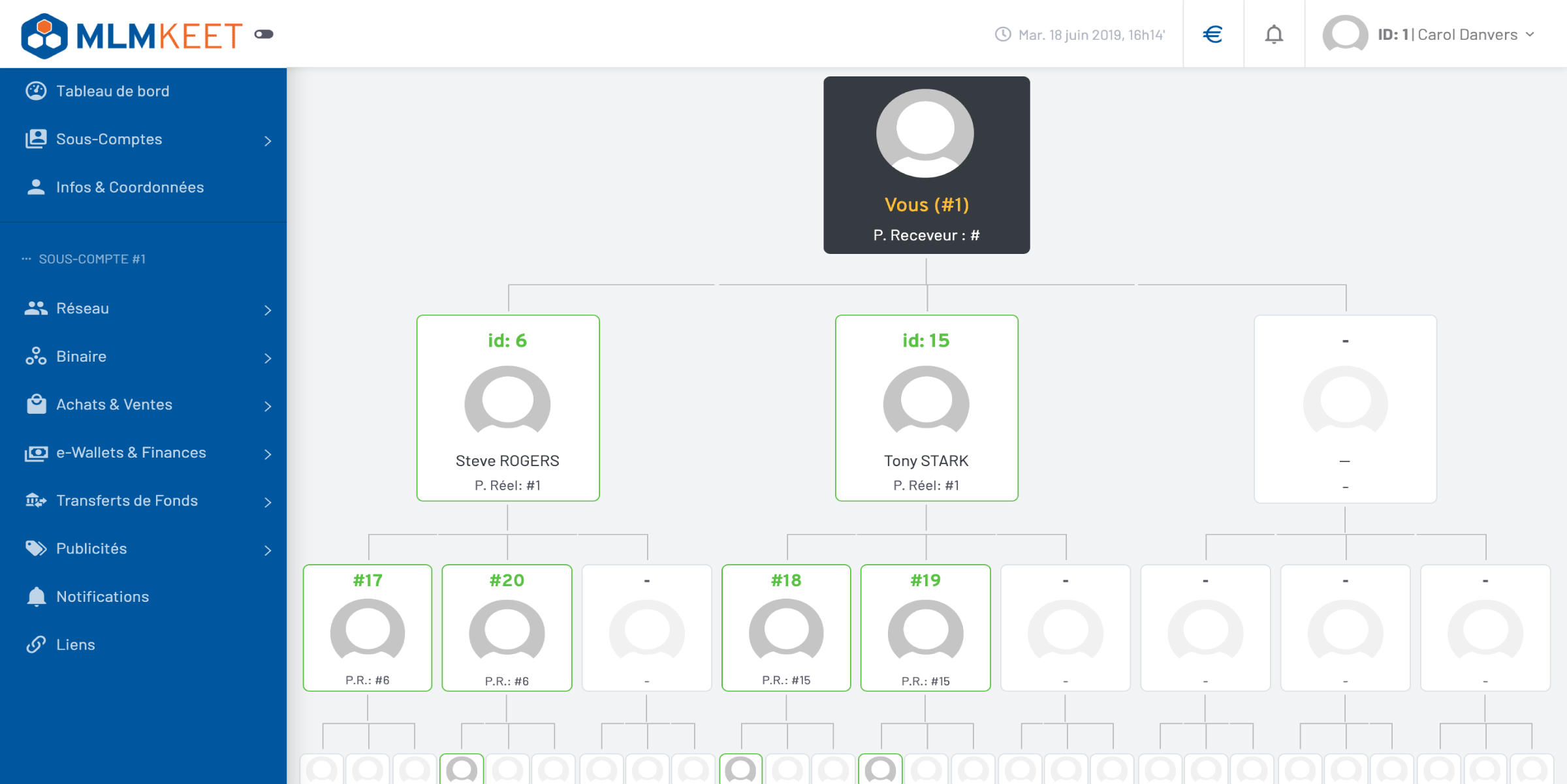Image resolution: width=1567 pixels, height=784 pixels.
Task: Click the Publicités tag icon
Action: [x=36, y=548]
